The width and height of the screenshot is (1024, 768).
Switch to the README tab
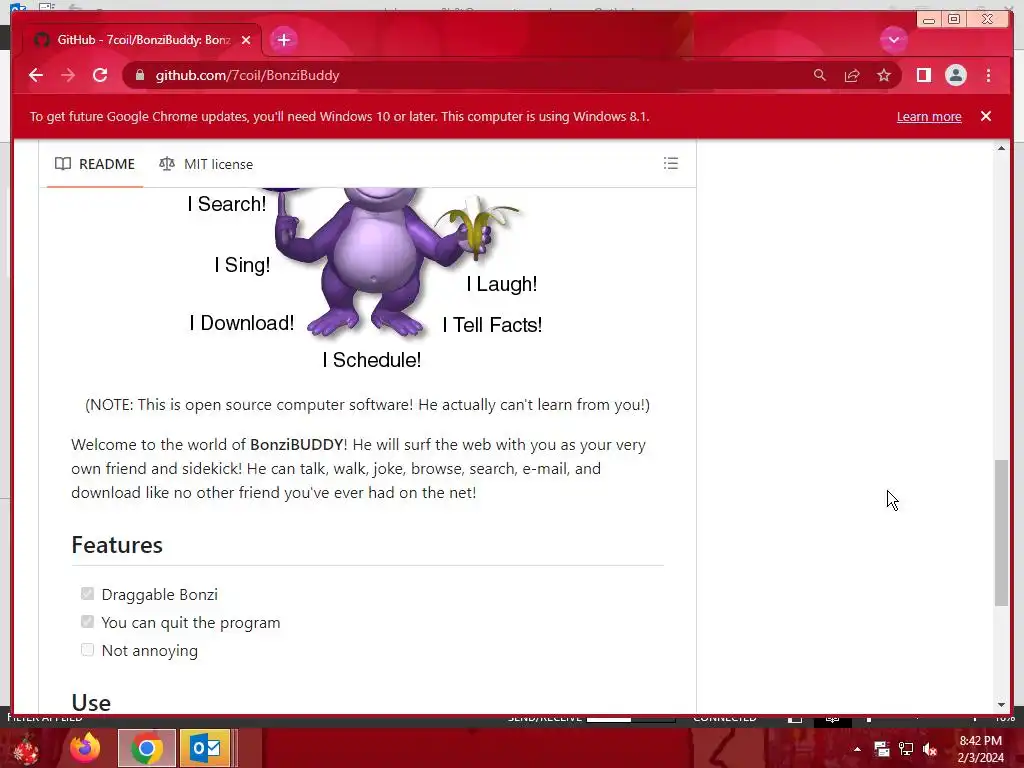(x=95, y=164)
